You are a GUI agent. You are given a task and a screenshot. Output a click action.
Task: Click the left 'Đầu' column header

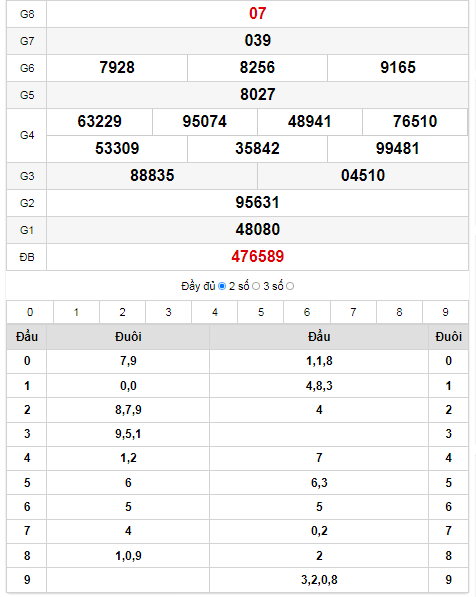[x=27, y=337]
